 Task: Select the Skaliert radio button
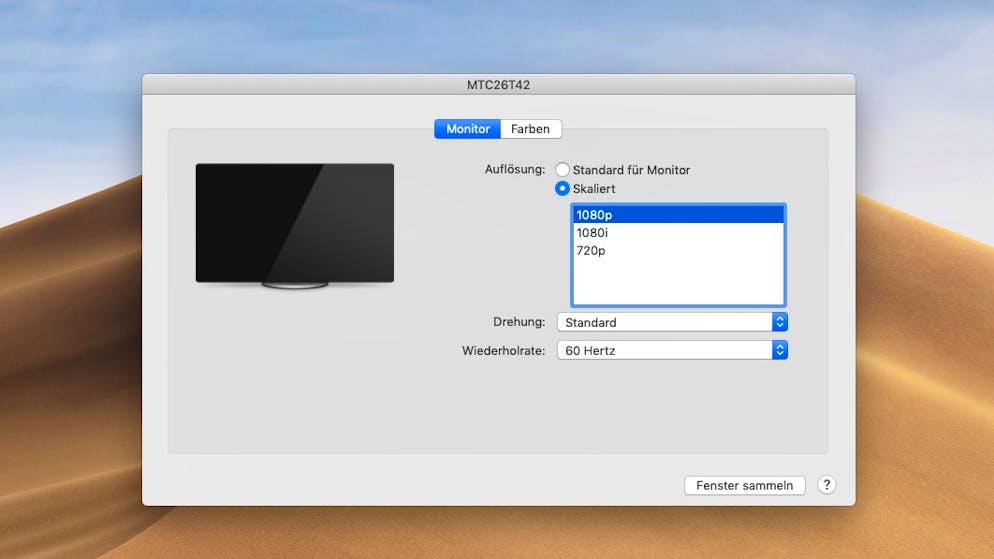(x=562, y=188)
